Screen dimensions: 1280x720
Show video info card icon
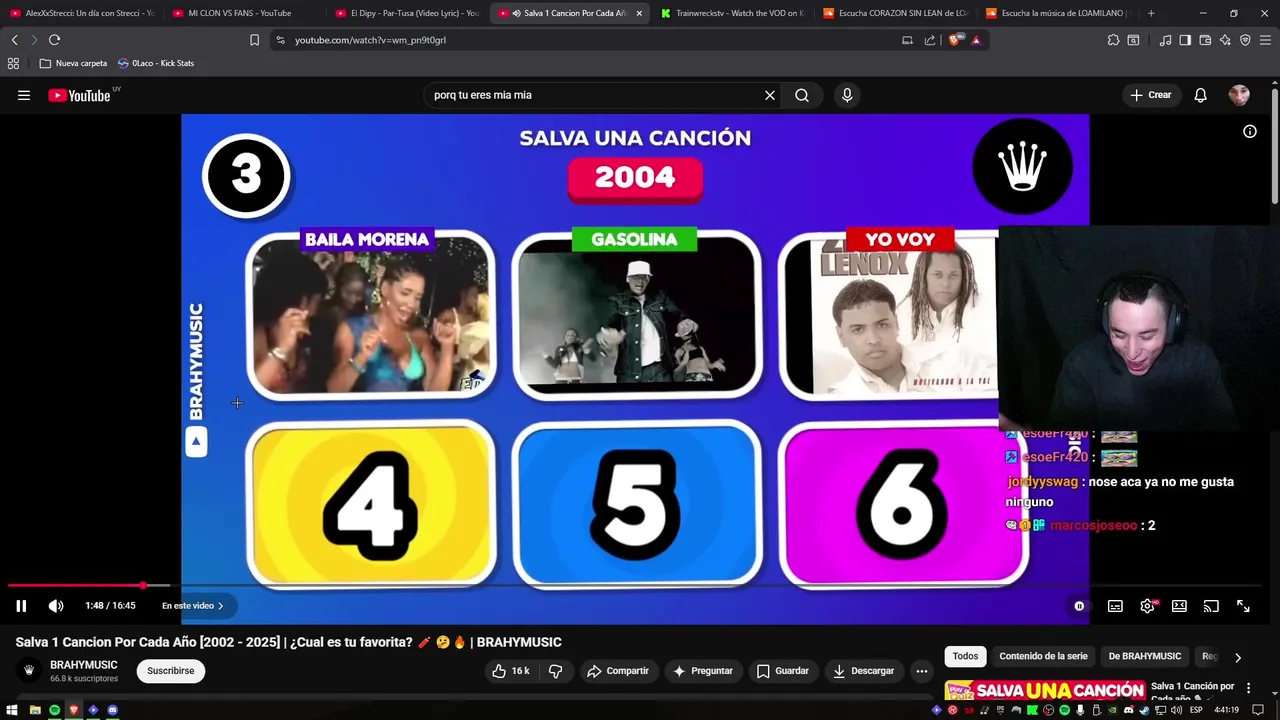point(1250,131)
